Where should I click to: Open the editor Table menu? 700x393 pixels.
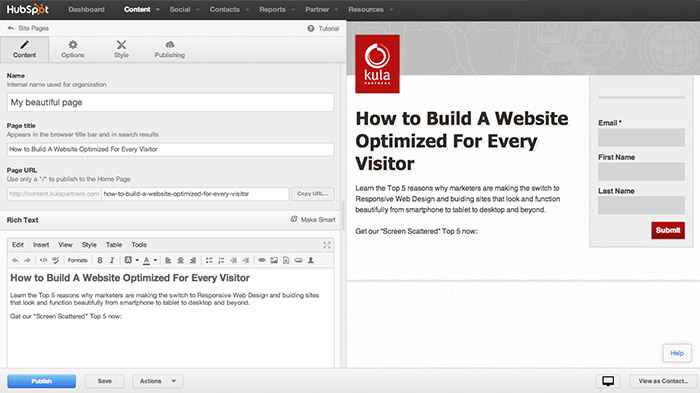click(114, 245)
